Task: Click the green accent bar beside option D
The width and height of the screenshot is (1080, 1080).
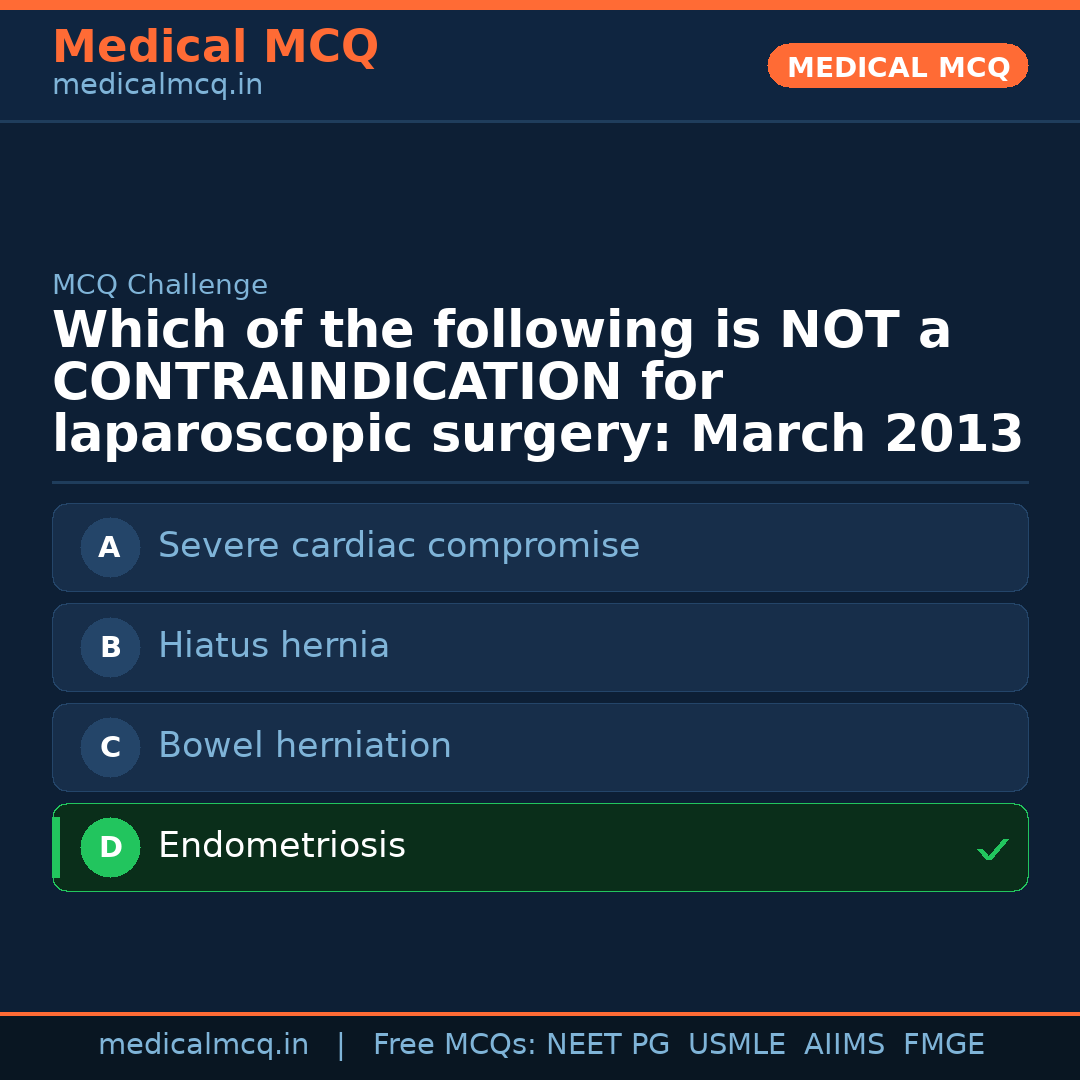Action: (56, 847)
